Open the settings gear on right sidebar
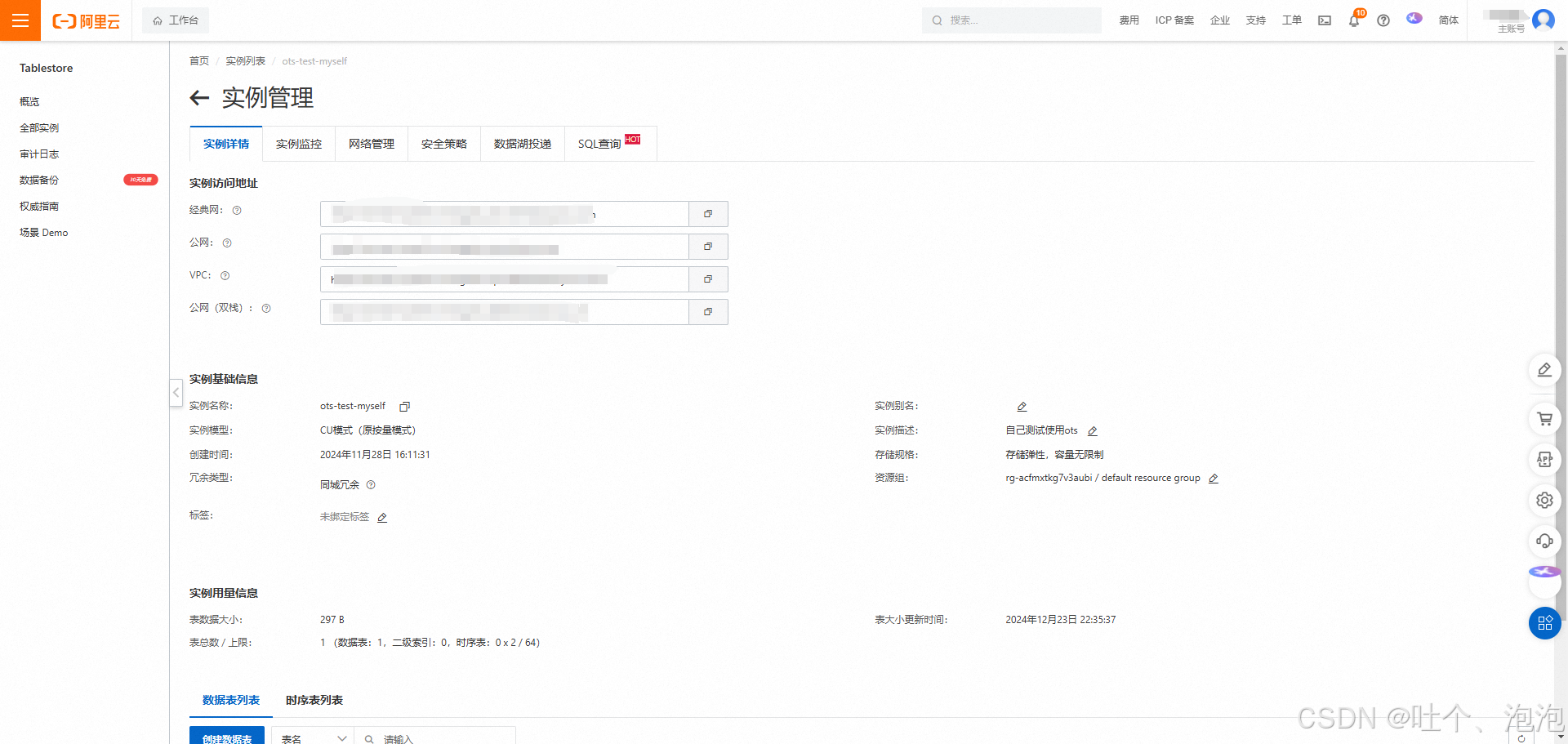 click(x=1544, y=501)
